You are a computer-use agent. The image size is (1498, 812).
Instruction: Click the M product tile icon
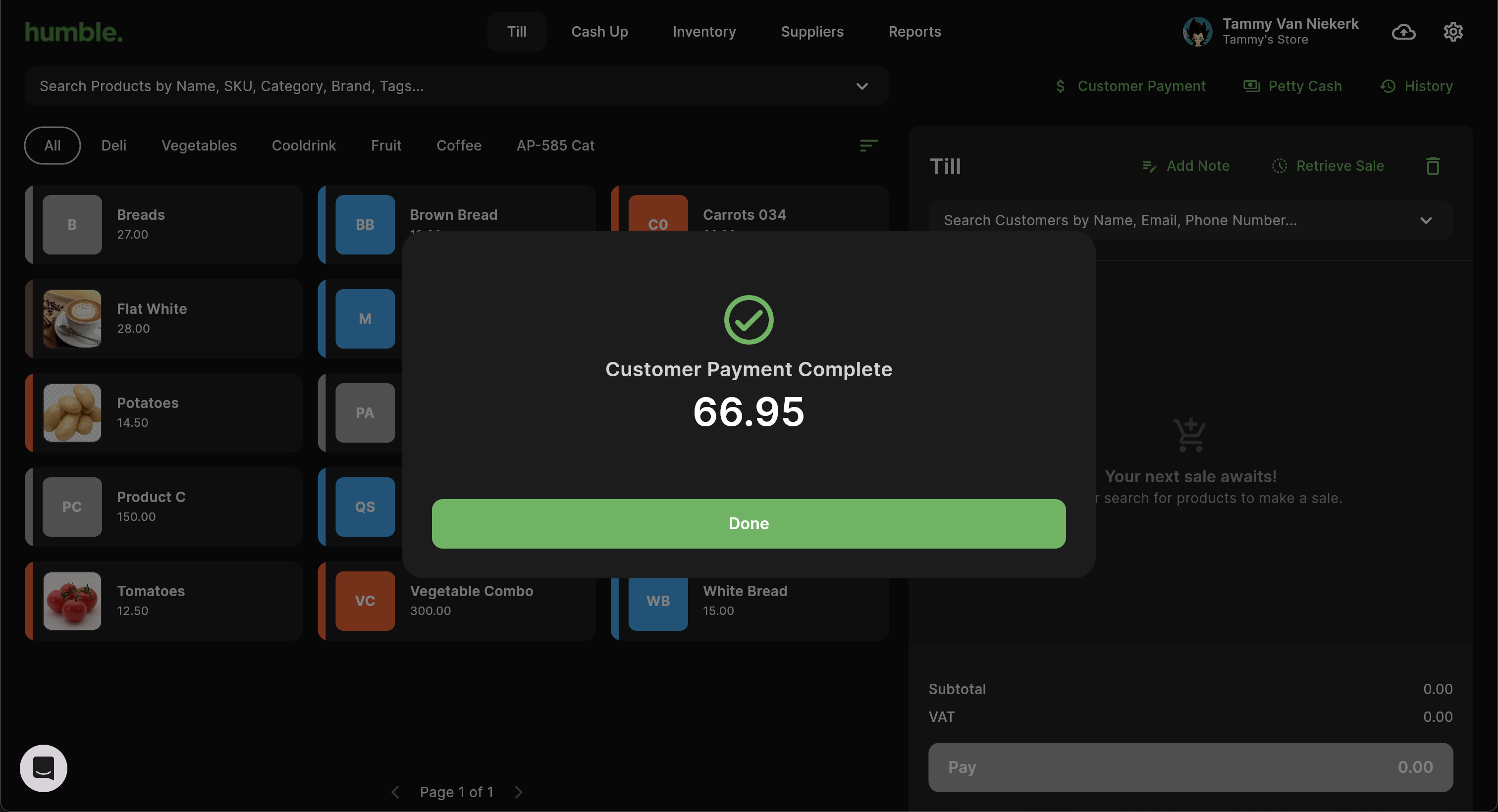coord(365,318)
